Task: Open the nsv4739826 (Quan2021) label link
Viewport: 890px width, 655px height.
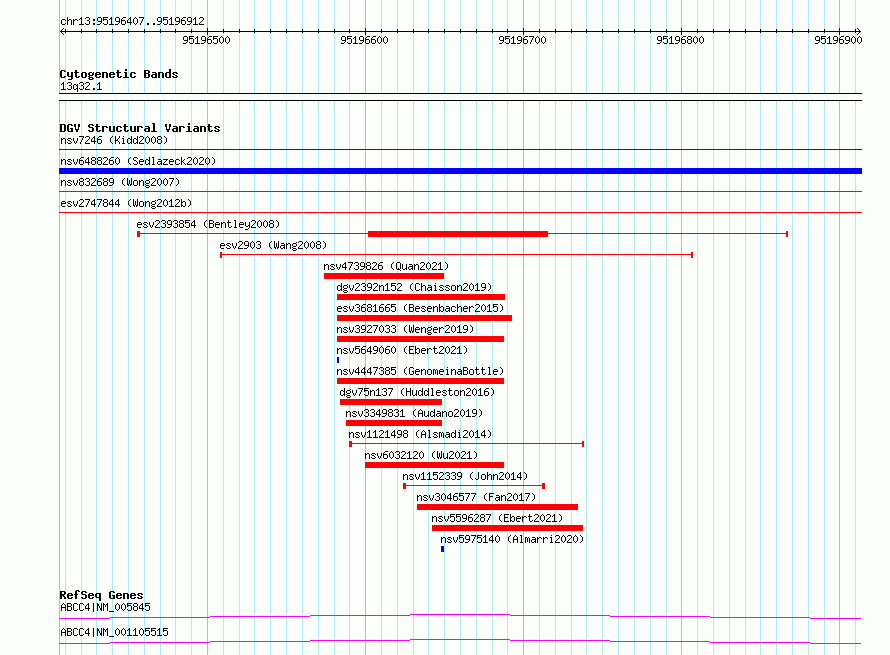Action: click(386, 266)
